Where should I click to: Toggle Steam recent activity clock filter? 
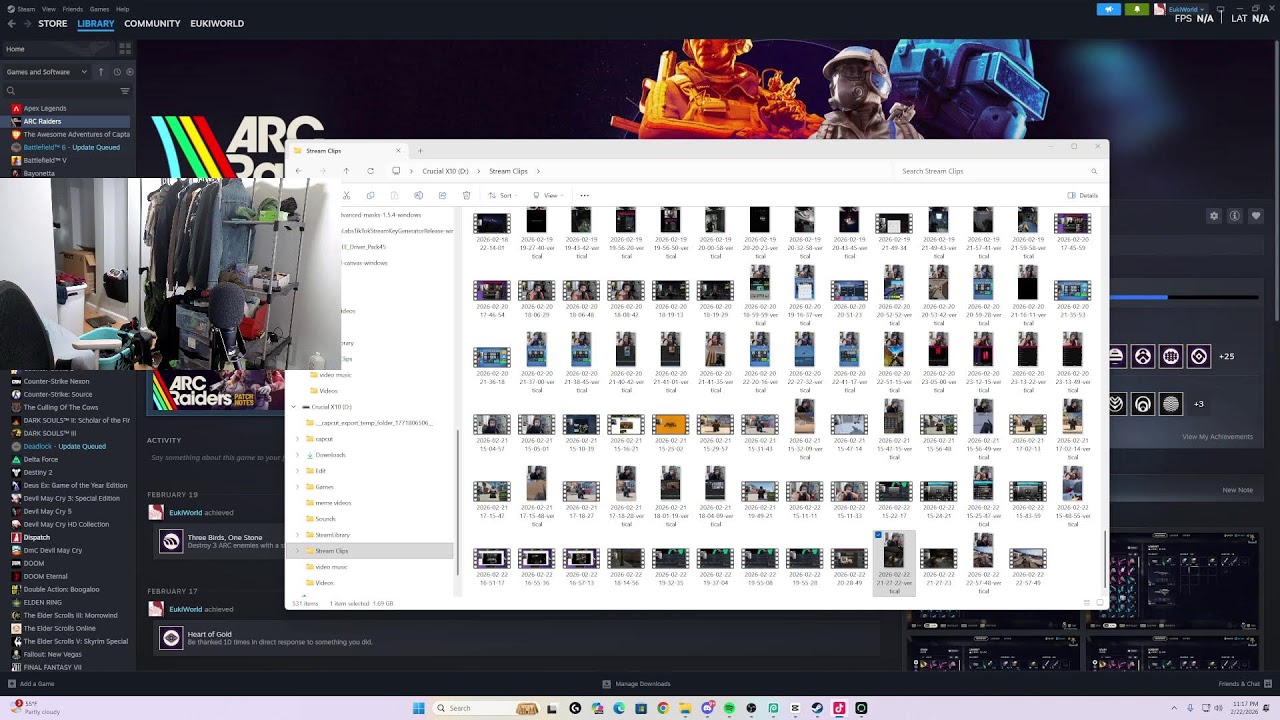[117, 72]
